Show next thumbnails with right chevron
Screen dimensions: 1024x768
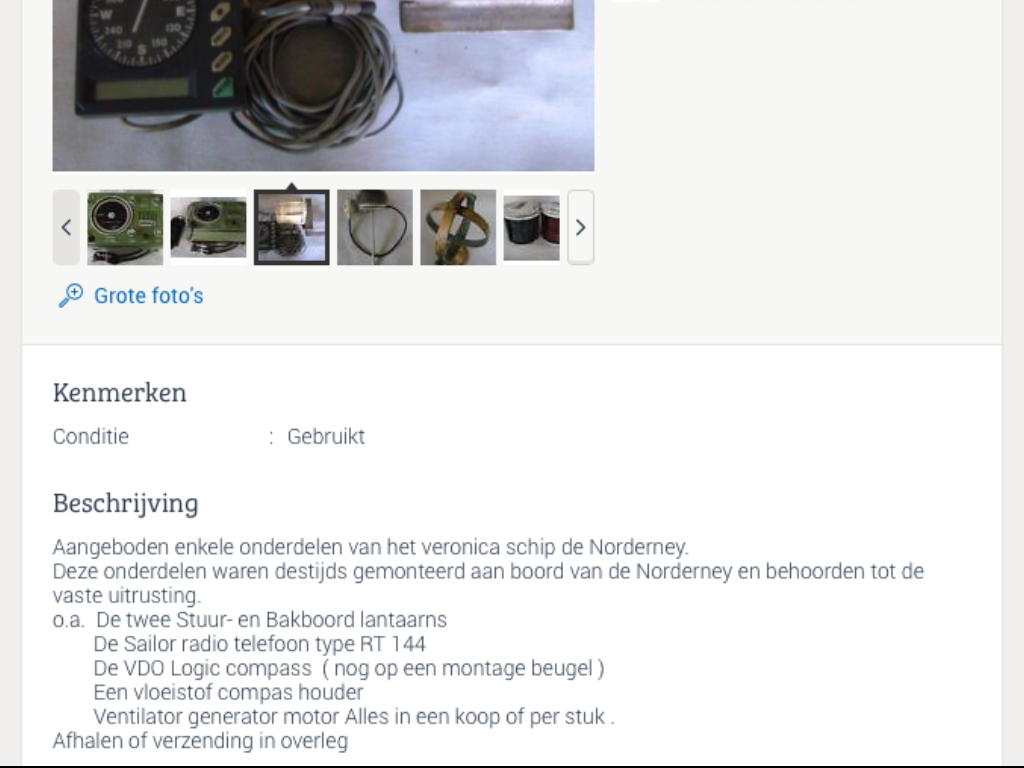coord(581,227)
